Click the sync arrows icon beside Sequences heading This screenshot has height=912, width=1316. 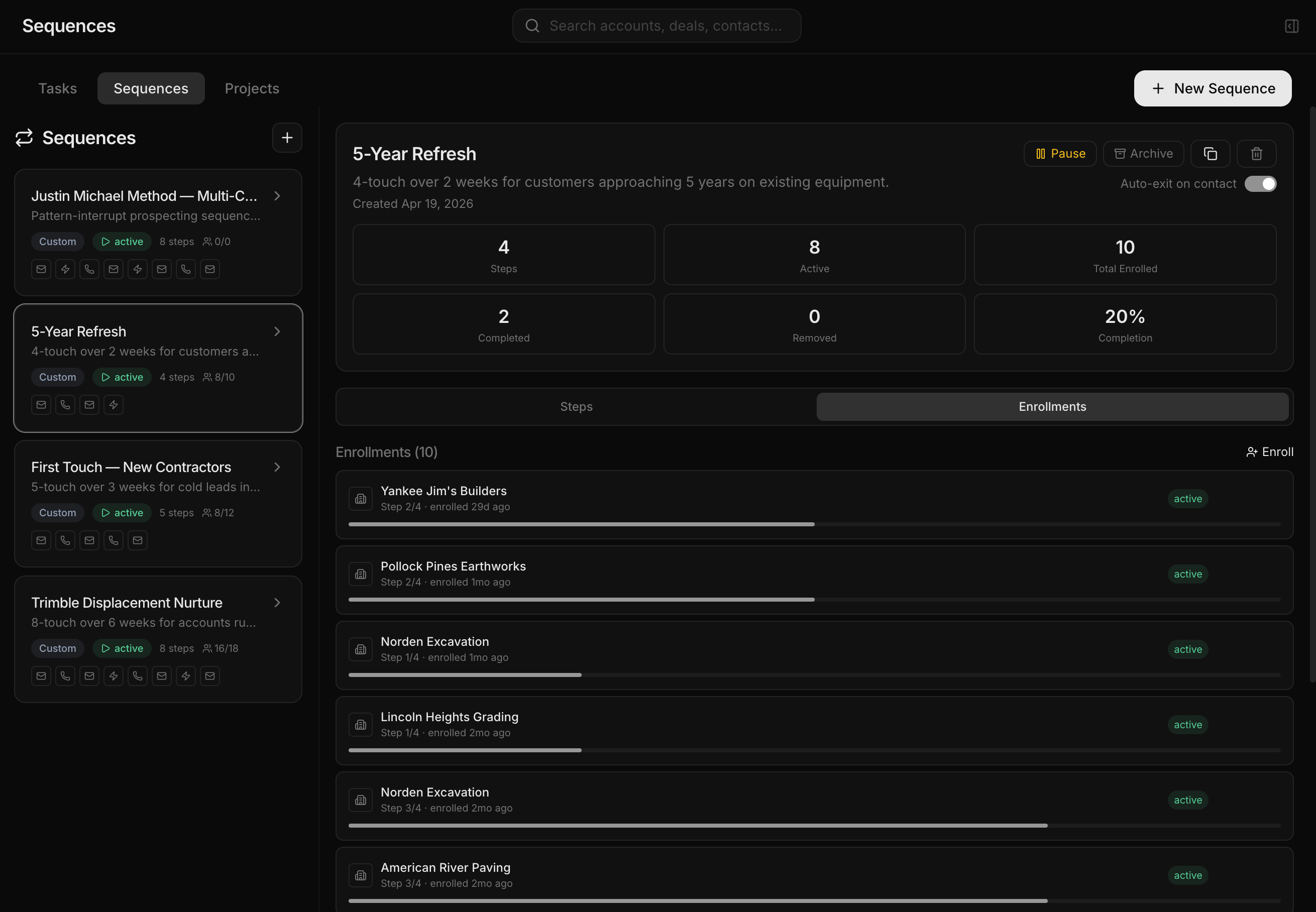point(24,138)
